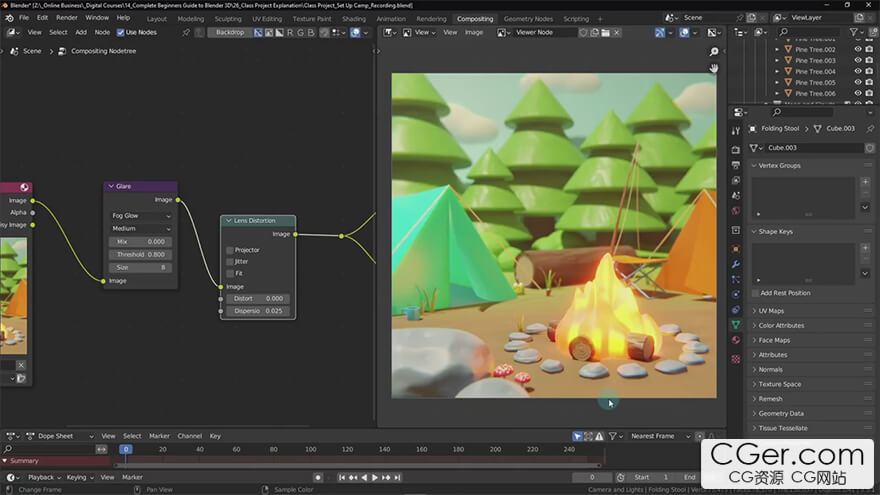Toggle only show selected in Dope Sheet
This screenshot has height=495, width=880.
pos(578,436)
